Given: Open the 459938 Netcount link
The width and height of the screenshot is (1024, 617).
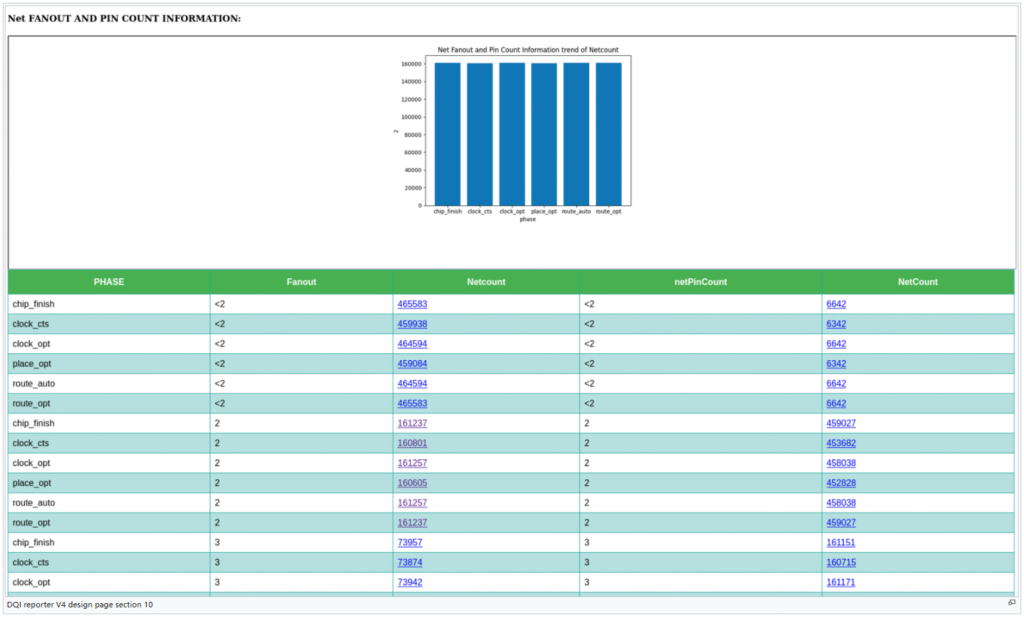Looking at the screenshot, I should (x=412, y=324).
